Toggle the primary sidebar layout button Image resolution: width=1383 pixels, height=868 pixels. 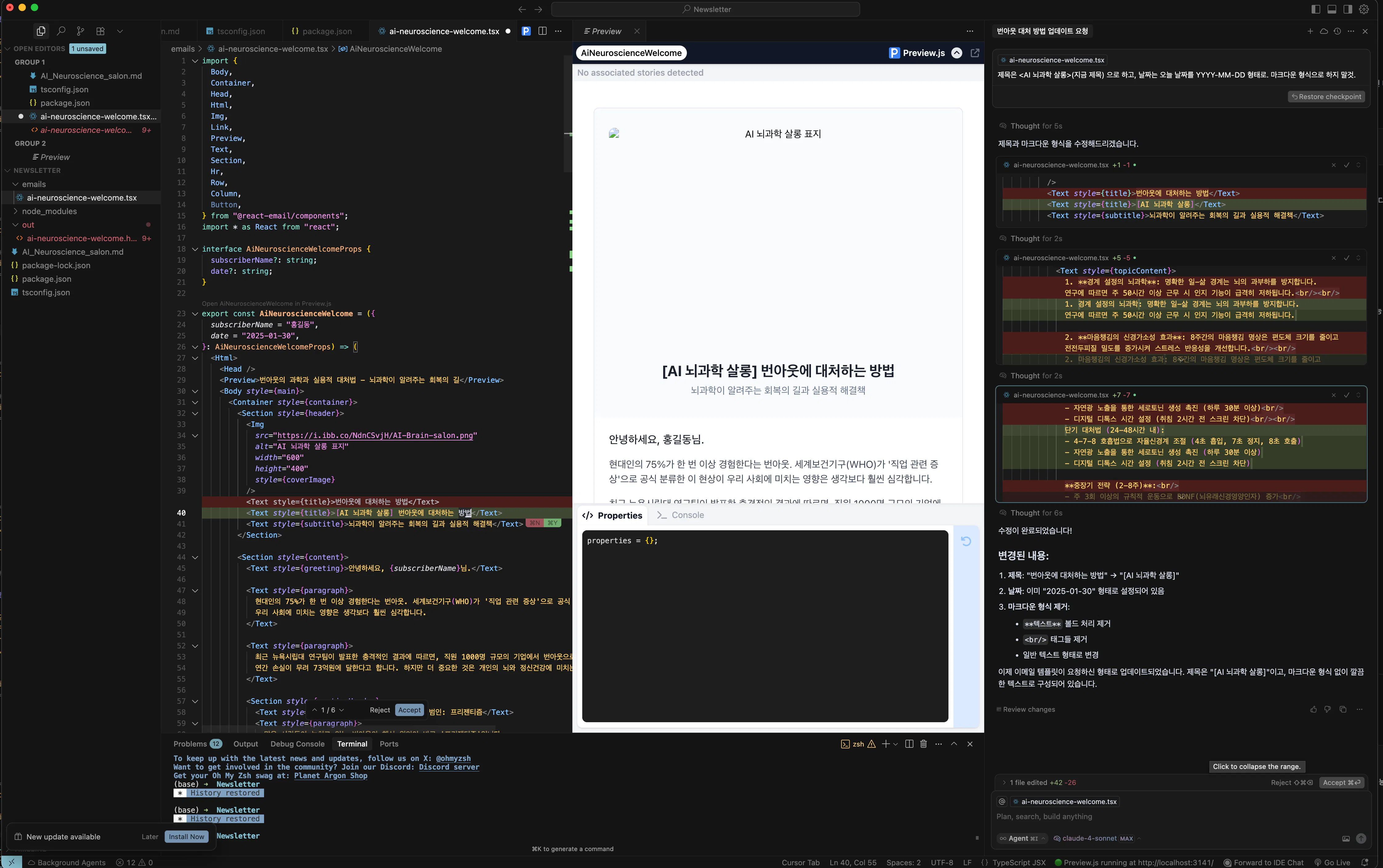coord(1316,9)
